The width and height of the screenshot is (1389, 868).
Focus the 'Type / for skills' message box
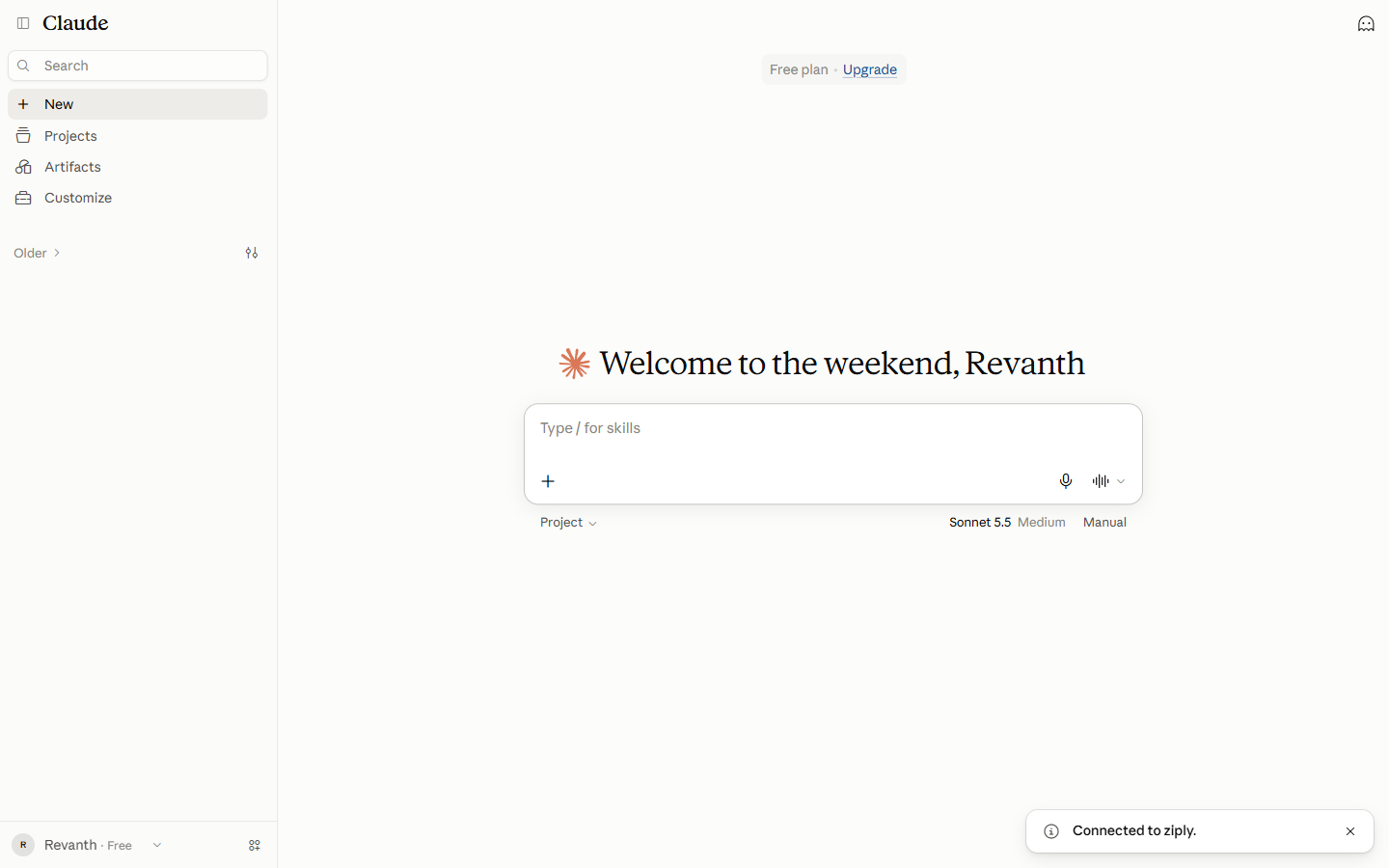pos(833,429)
